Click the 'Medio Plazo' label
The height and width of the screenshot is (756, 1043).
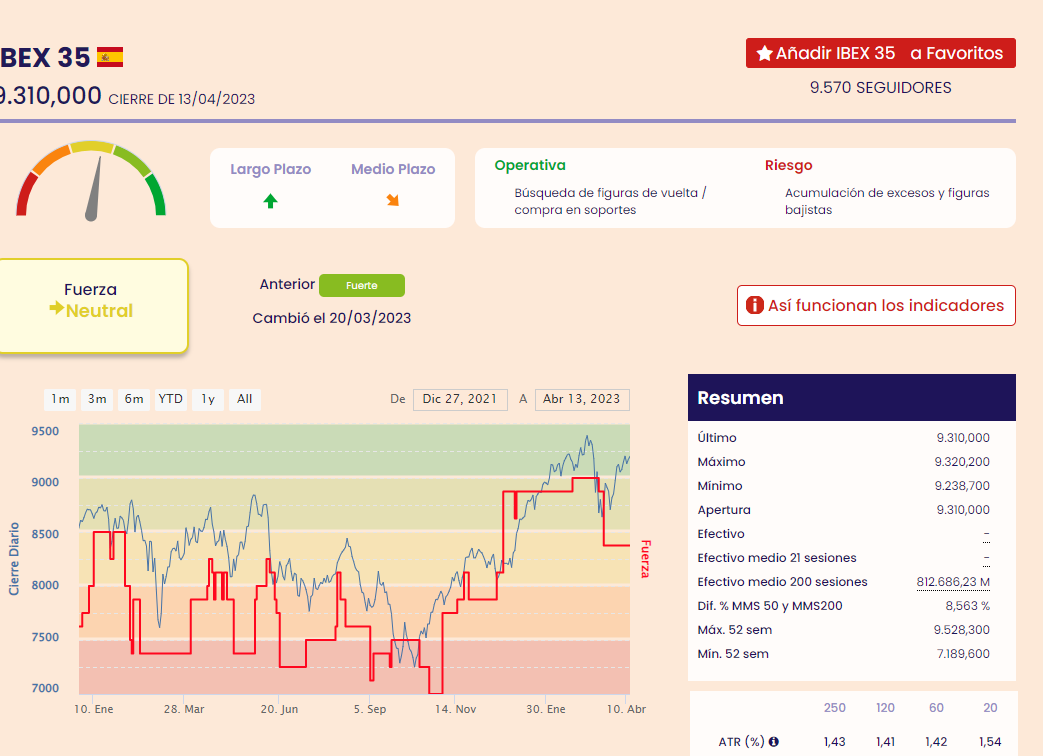[x=393, y=170]
